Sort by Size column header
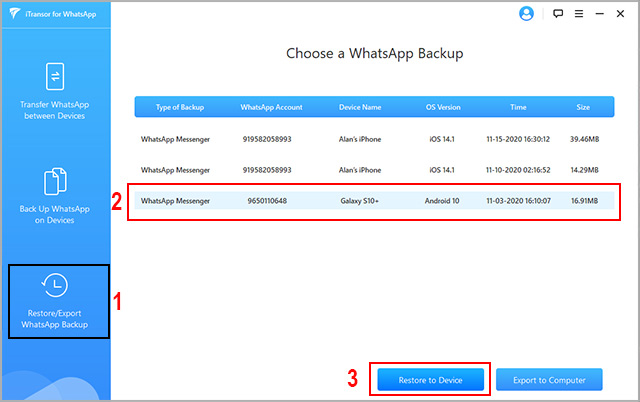Image resolution: width=640 pixels, height=402 pixels. tap(583, 107)
